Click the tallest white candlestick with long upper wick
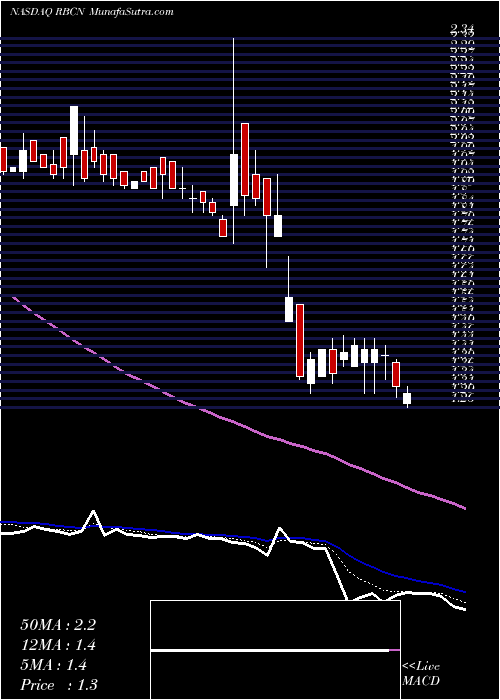This screenshot has width=500, height=700. click(x=233, y=141)
